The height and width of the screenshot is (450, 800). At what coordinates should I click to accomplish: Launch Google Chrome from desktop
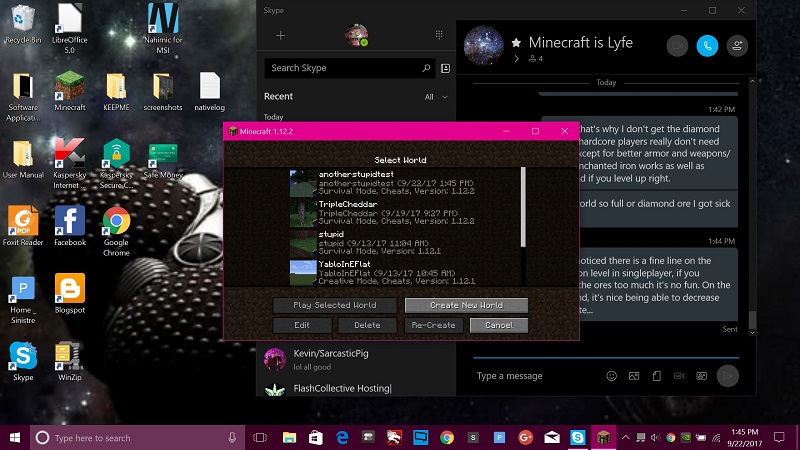(116, 231)
